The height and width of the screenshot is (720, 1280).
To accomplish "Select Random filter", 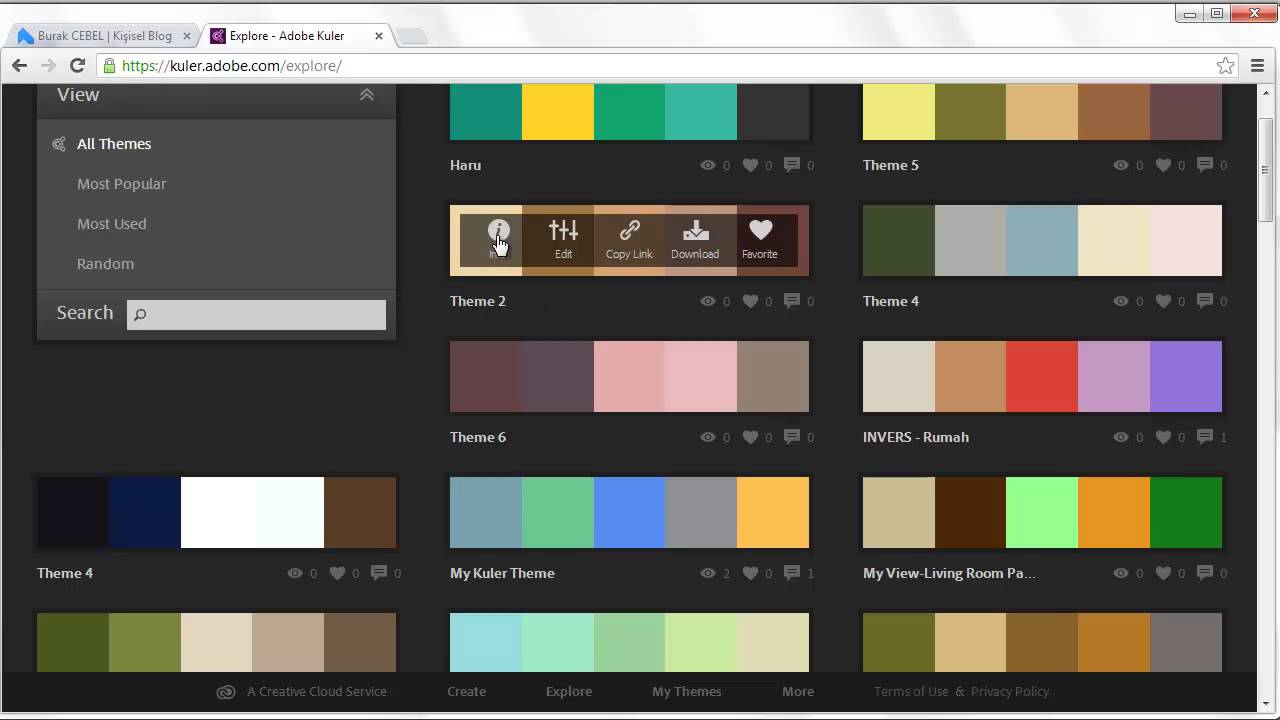I will [x=105, y=264].
